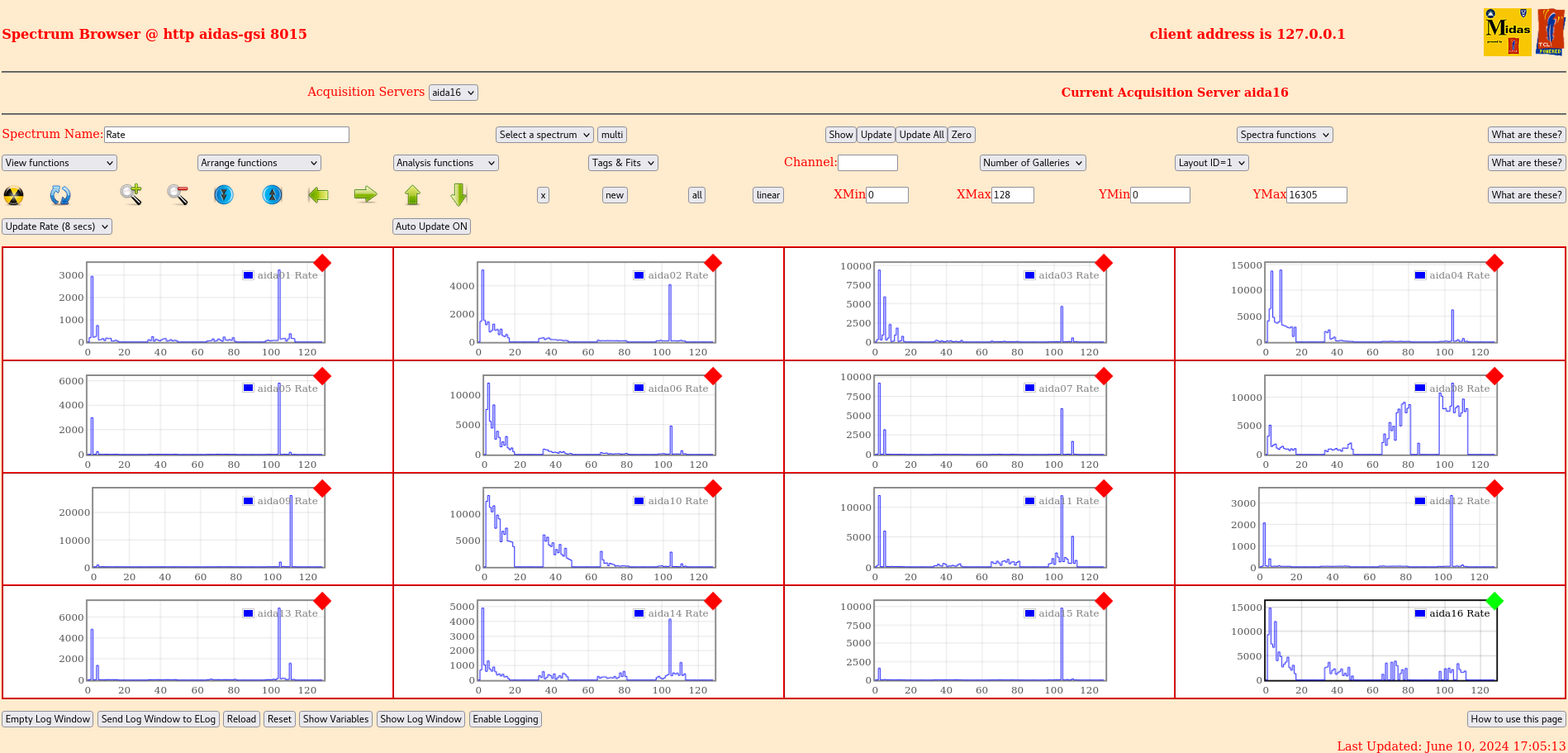Click the blue double up-arrow icon
This screenshot has width=1568, height=753.
pos(272,195)
